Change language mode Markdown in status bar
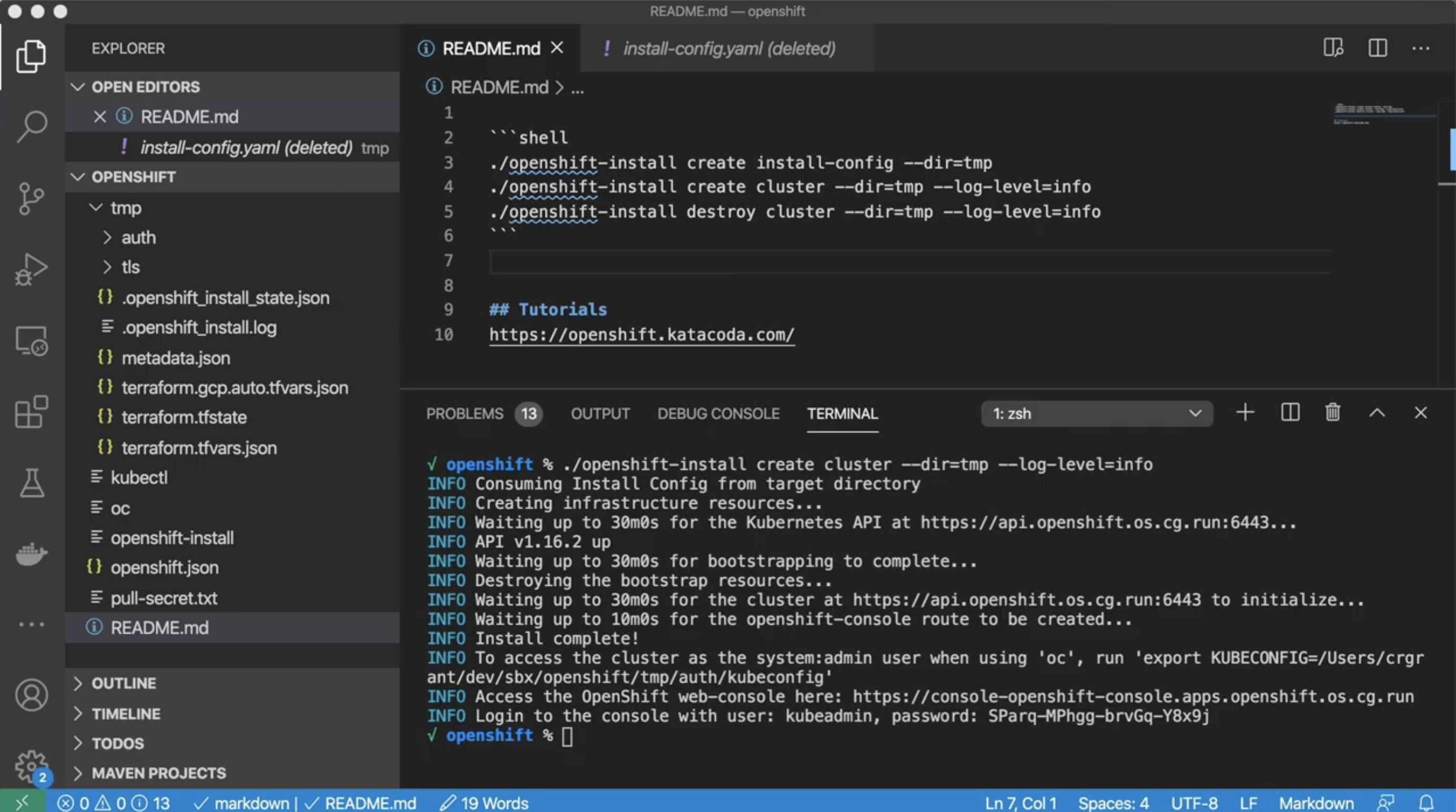This screenshot has width=1456, height=812. click(1317, 803)
